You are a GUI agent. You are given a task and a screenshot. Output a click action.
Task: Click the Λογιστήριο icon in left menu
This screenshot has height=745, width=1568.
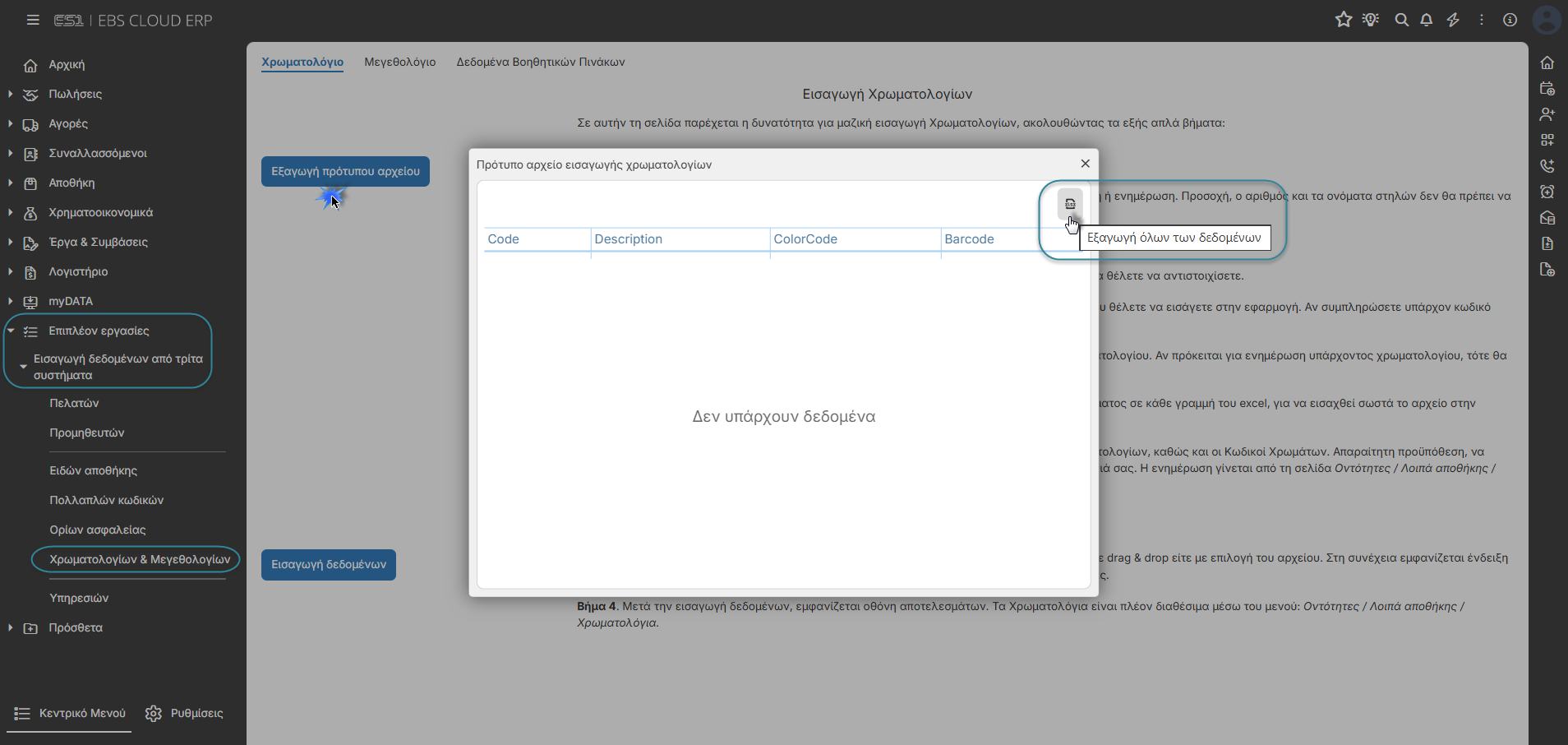(30, 272)
